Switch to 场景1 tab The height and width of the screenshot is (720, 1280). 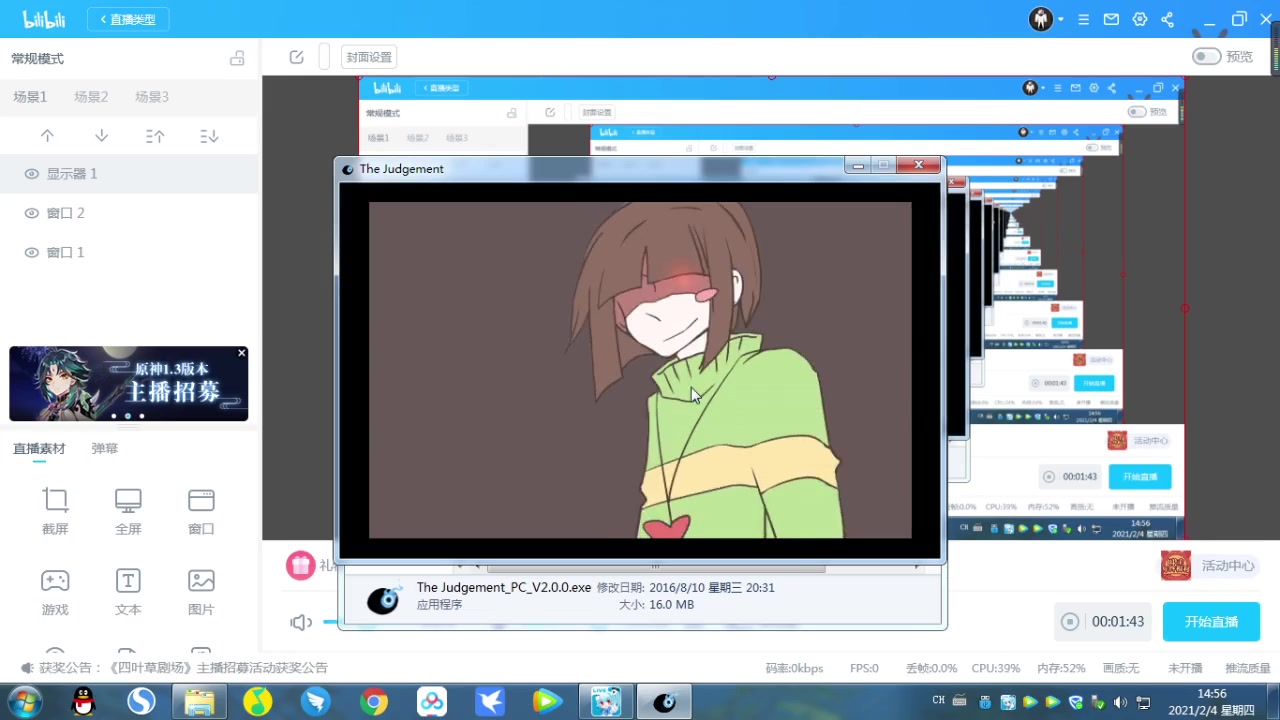[30, 97]
